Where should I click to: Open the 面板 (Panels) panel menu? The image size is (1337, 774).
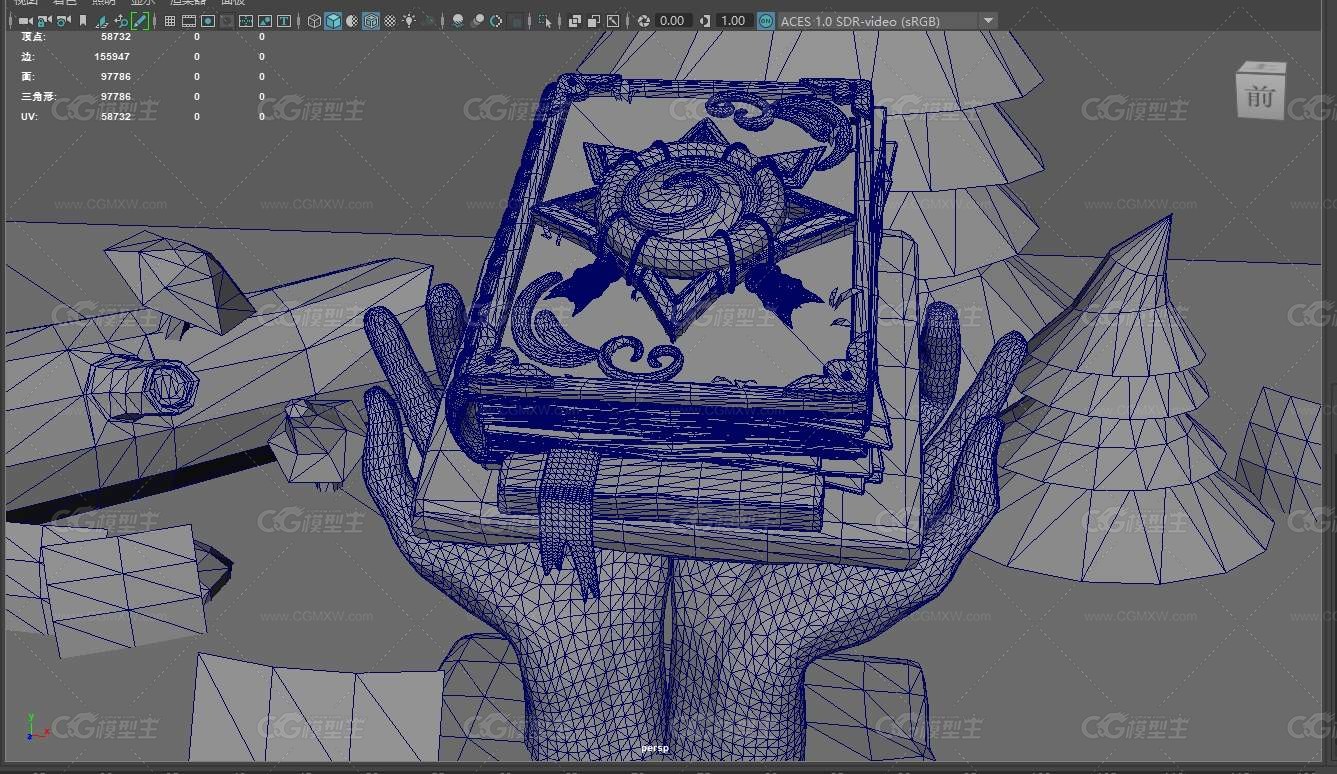[233, 3]
